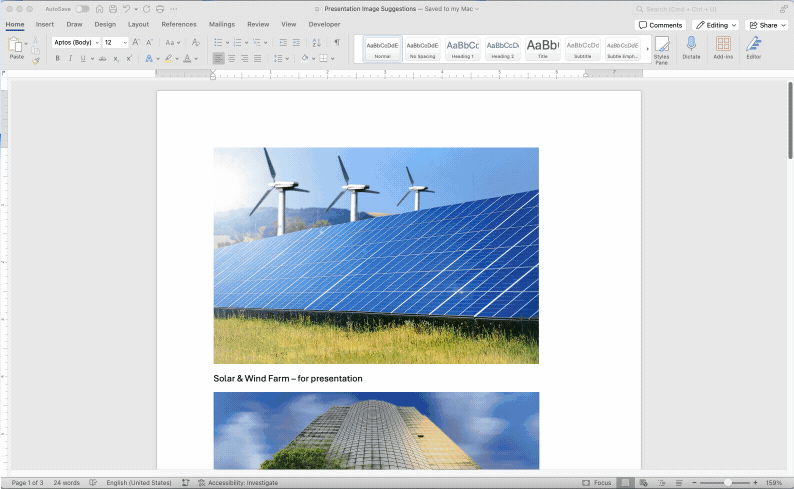This screenshot has height=489, width=794.
Task: Sort text A to Z
Action: coord(316,43)
